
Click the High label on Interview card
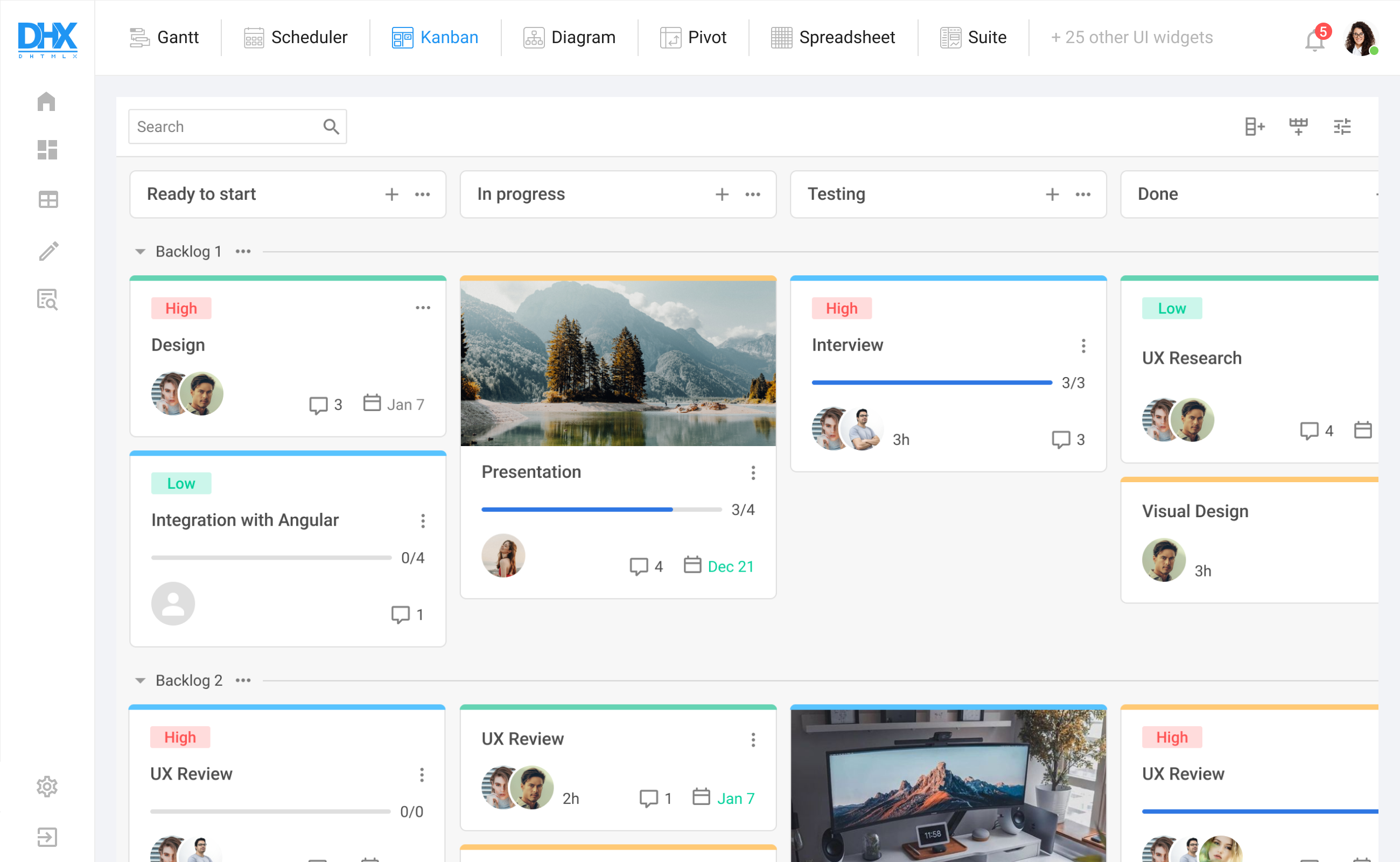click(x=842, y=308)
